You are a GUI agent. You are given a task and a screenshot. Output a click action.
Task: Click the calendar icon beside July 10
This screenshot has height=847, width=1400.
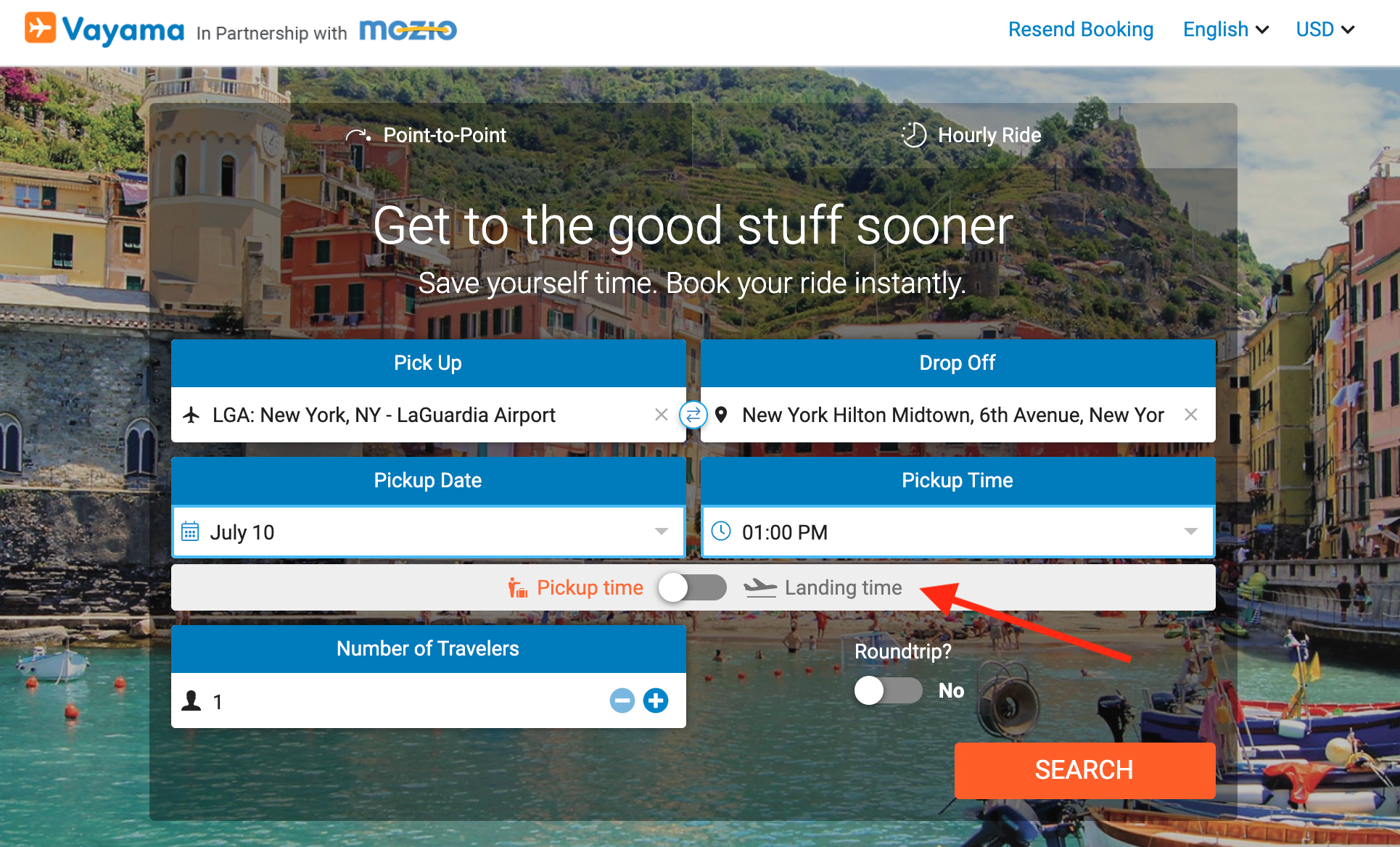pos(190,532)
